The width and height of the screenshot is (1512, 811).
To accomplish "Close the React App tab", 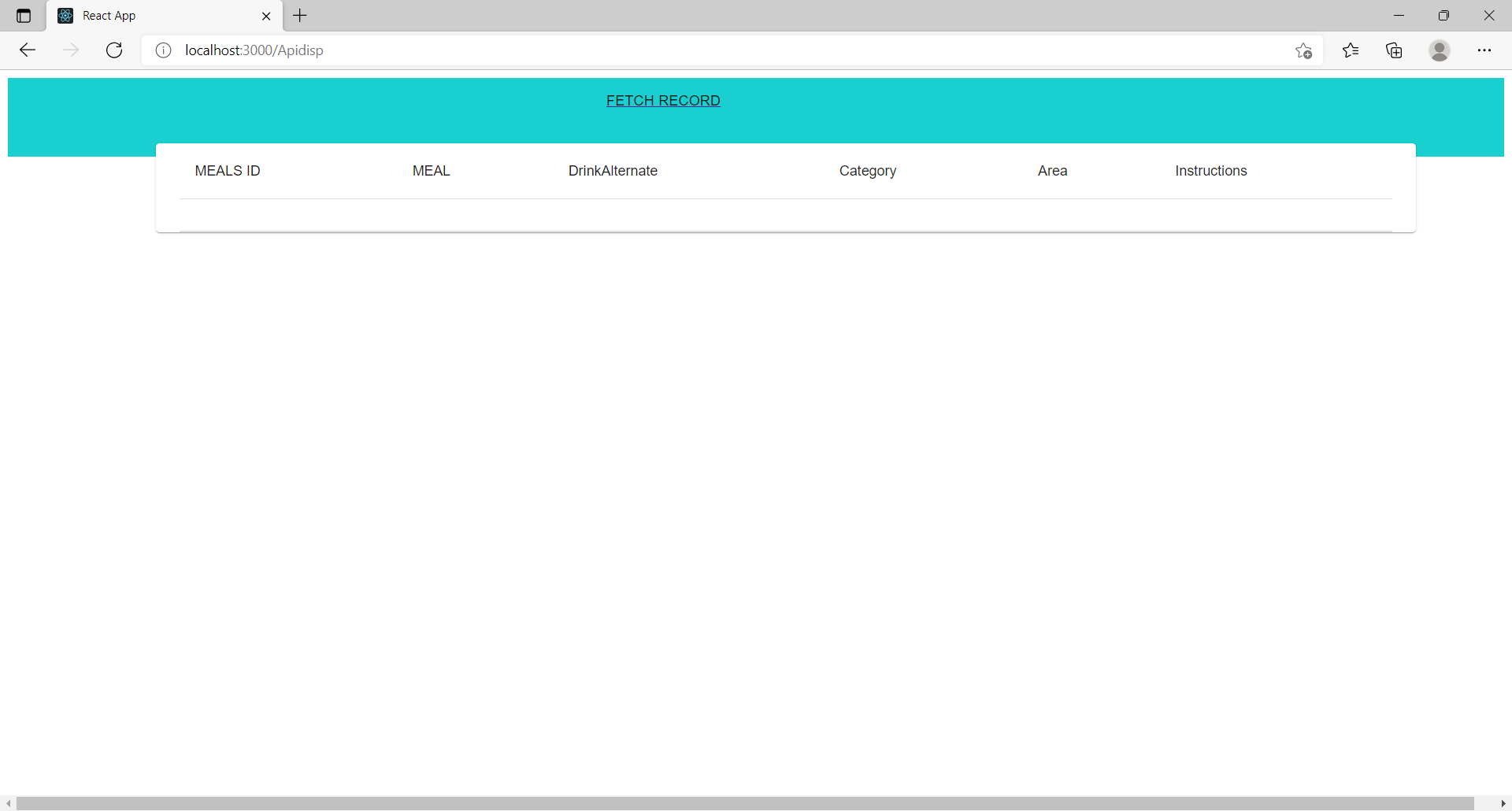I will tap(266, 16).
